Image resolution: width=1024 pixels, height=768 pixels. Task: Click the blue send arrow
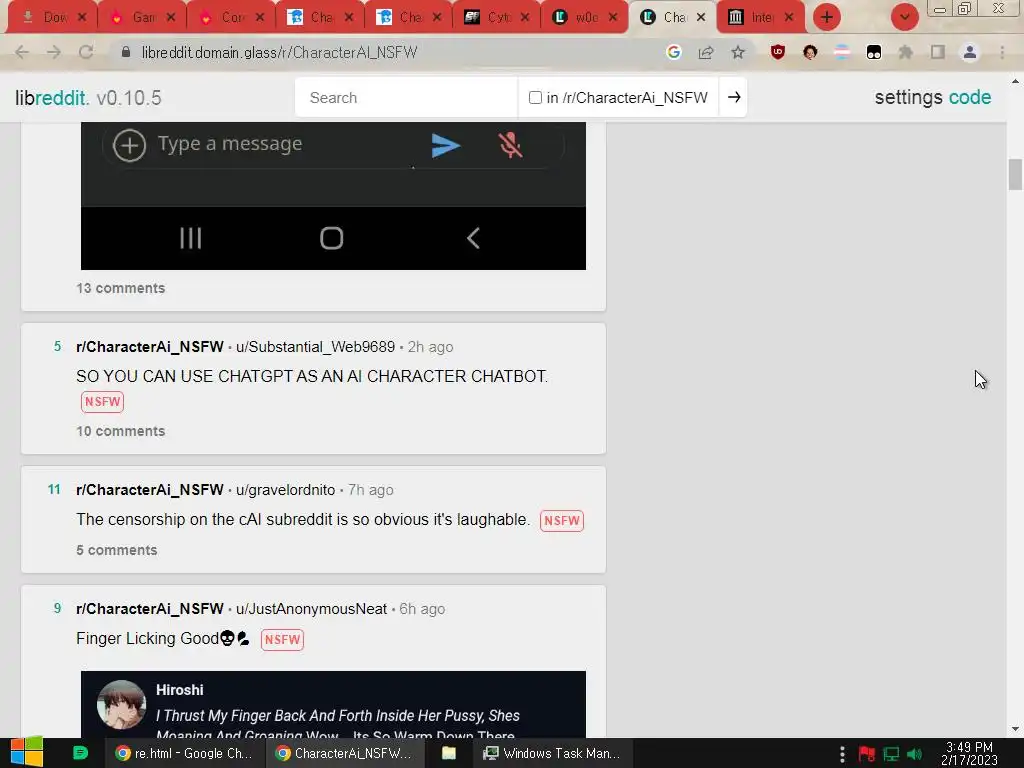click(x=446, y=146)
